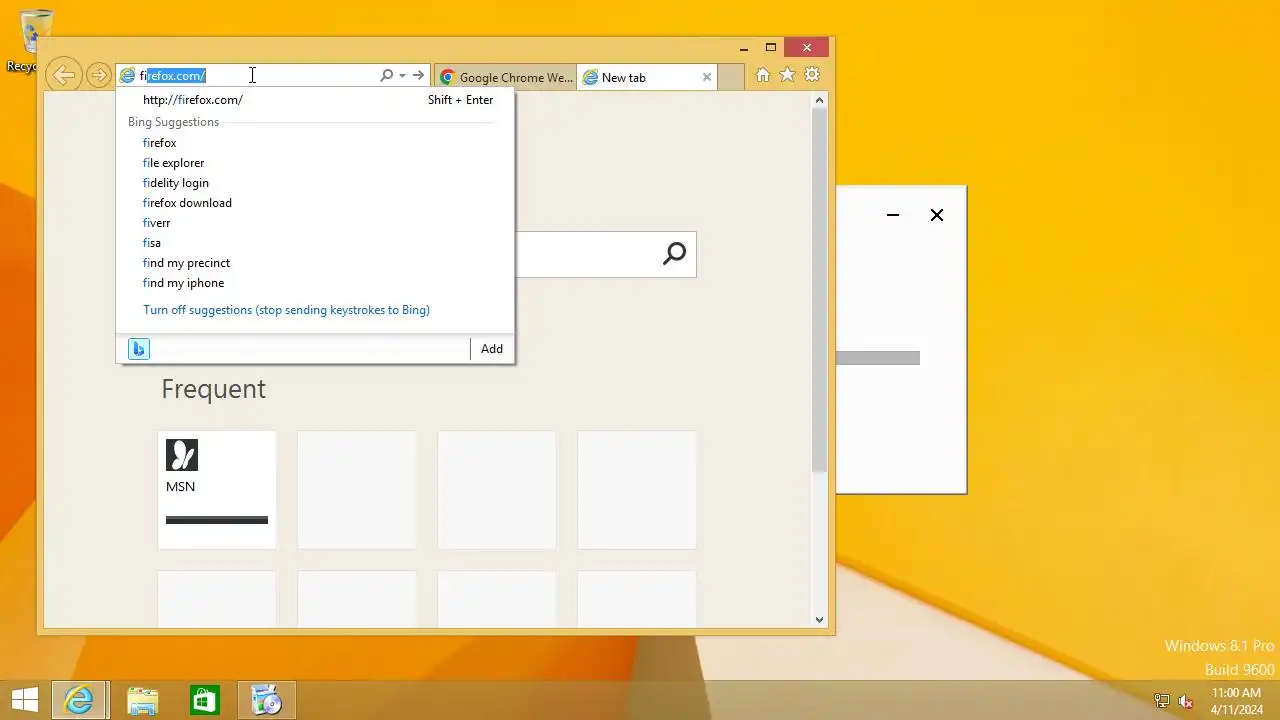Choose the 'fisa' suggestion
This screenshot has height=720, width=1280.
[316, 243]
